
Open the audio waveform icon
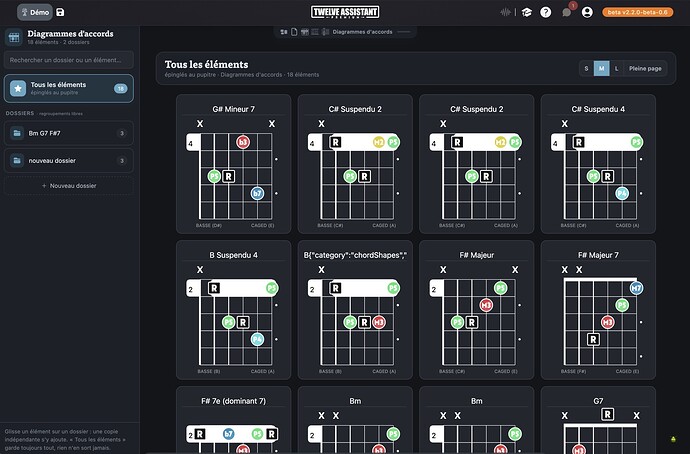(x=506, y=12)
